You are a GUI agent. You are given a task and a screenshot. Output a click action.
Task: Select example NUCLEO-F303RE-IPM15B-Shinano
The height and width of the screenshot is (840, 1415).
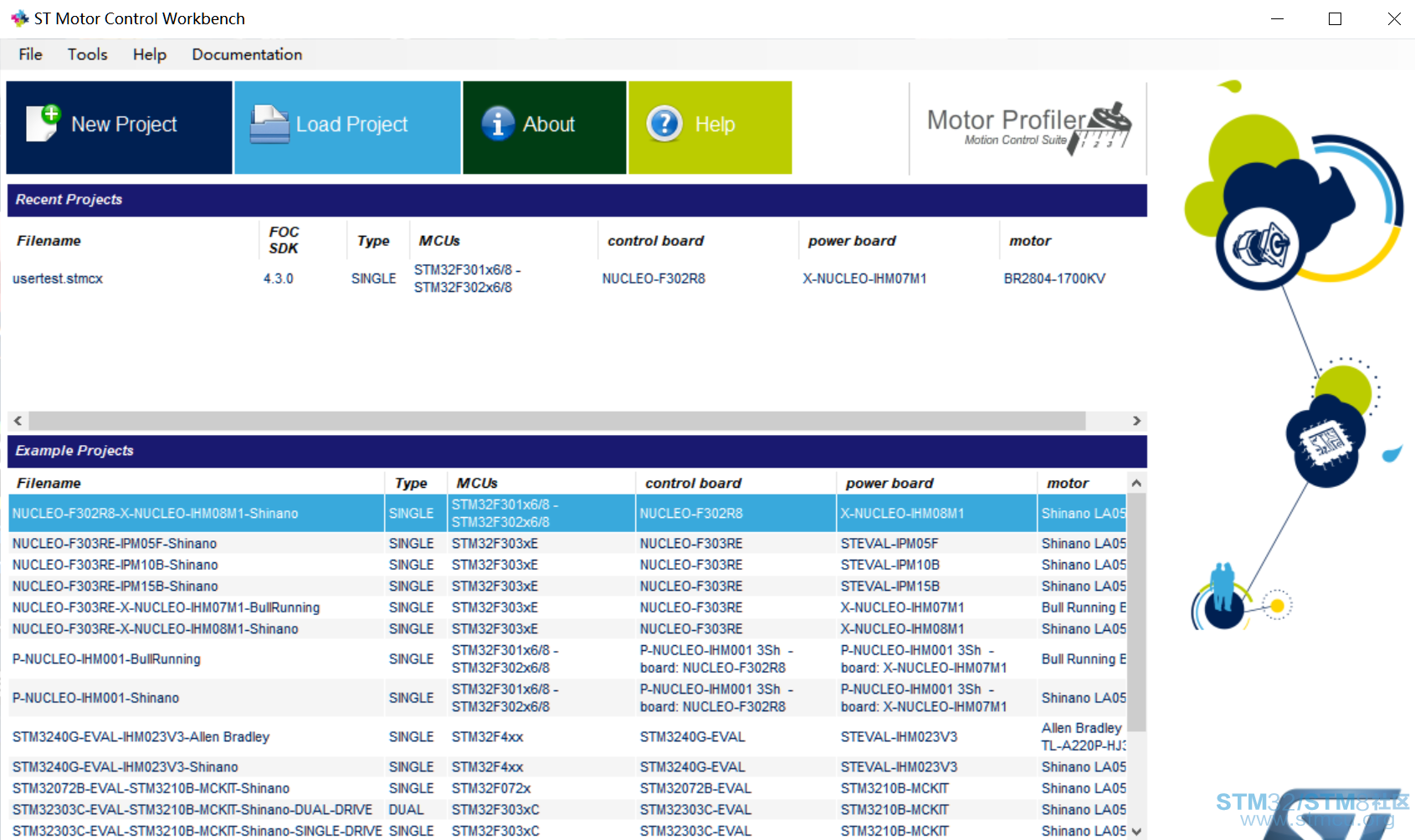click(x=567, y=586)
